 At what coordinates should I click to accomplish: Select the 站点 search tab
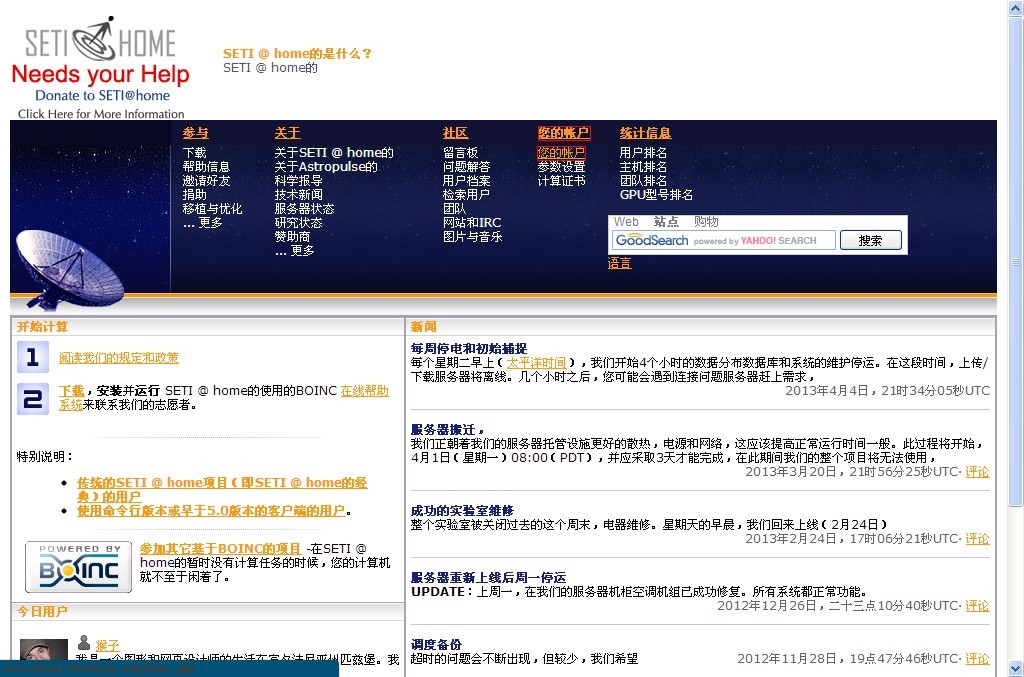[x=666, y=222]
